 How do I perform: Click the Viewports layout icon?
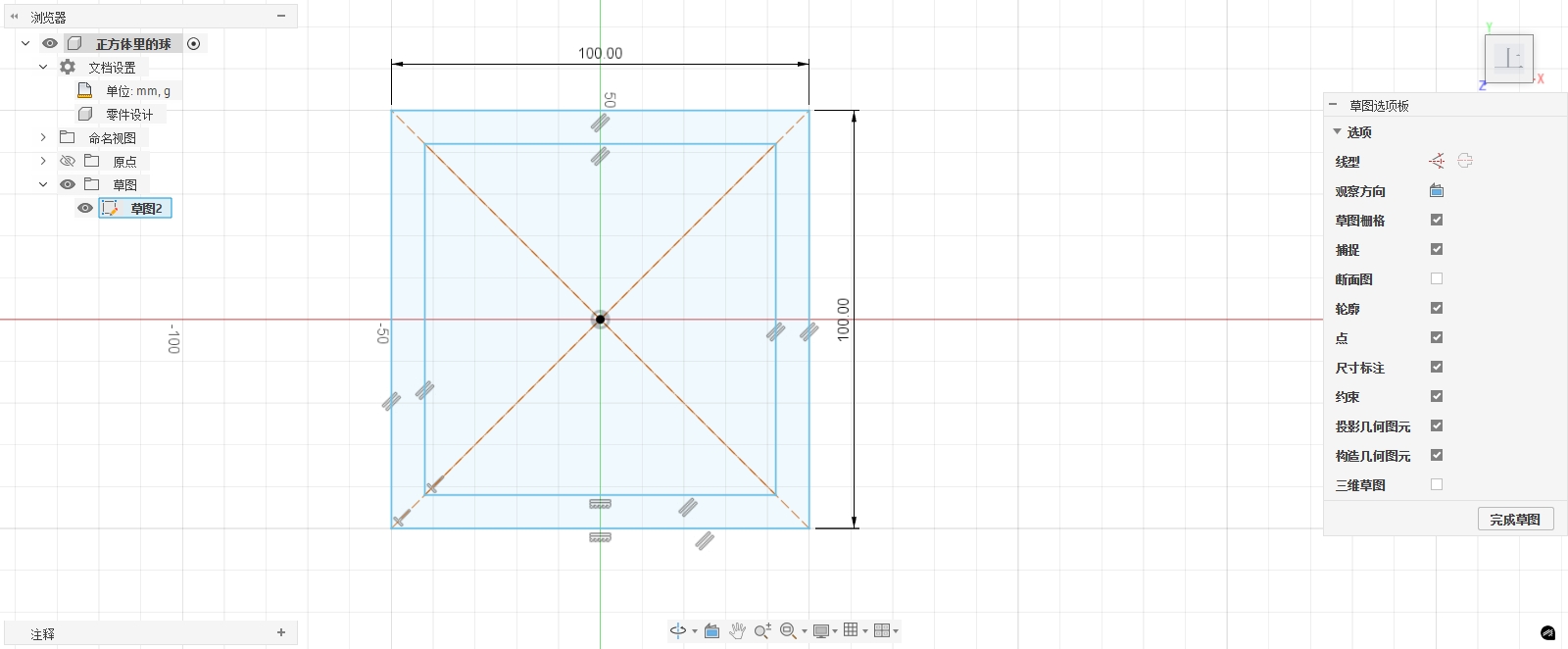pyautogui.click(x=882, y=630)
